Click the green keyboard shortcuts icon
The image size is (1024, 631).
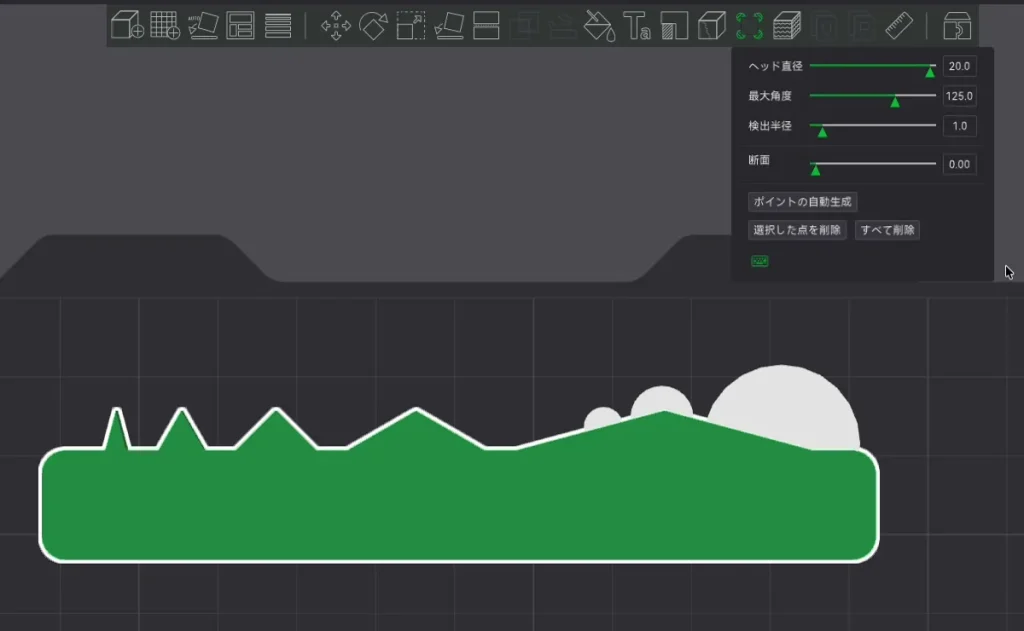[x=760, y=261]
